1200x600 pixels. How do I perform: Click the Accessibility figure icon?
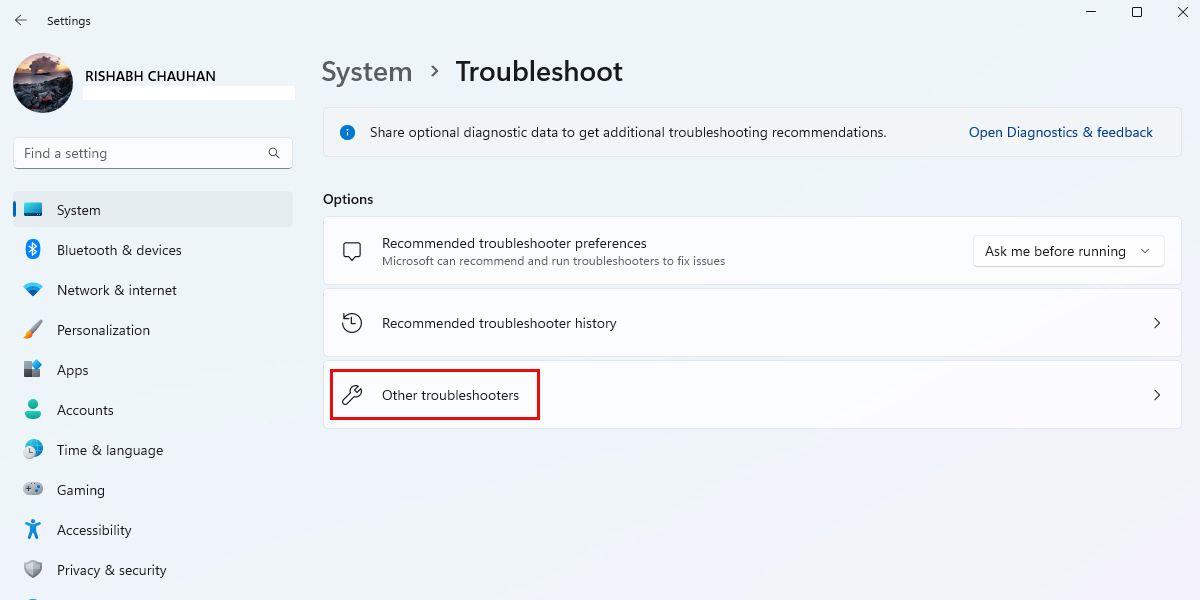pyautogui.click(x=33, y=530)
